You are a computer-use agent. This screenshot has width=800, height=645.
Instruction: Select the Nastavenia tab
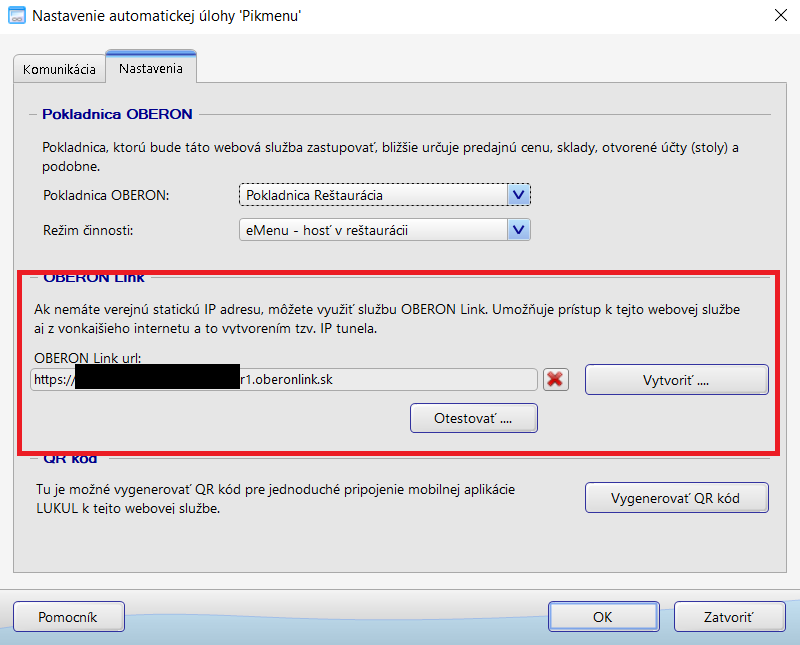coord(151,68)
